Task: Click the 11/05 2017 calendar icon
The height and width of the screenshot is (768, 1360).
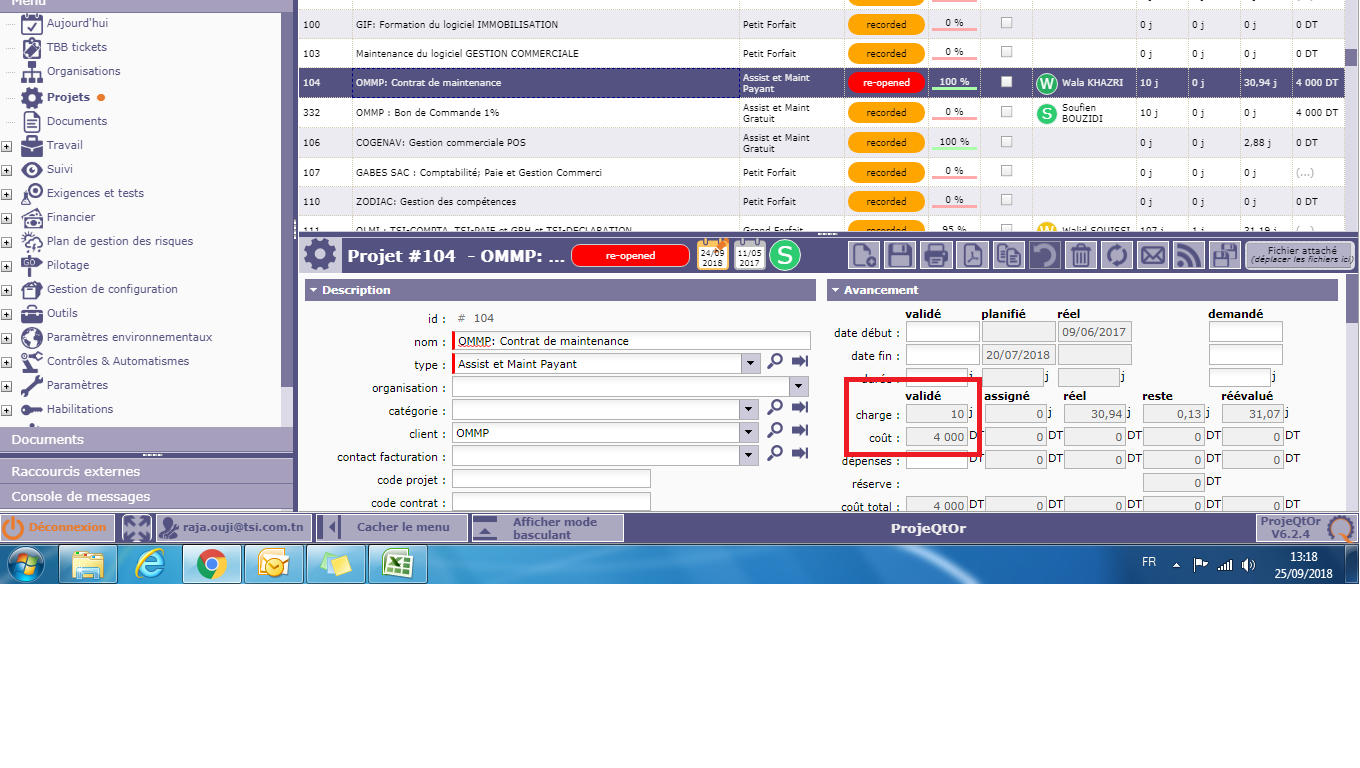Action: [749, 255]
